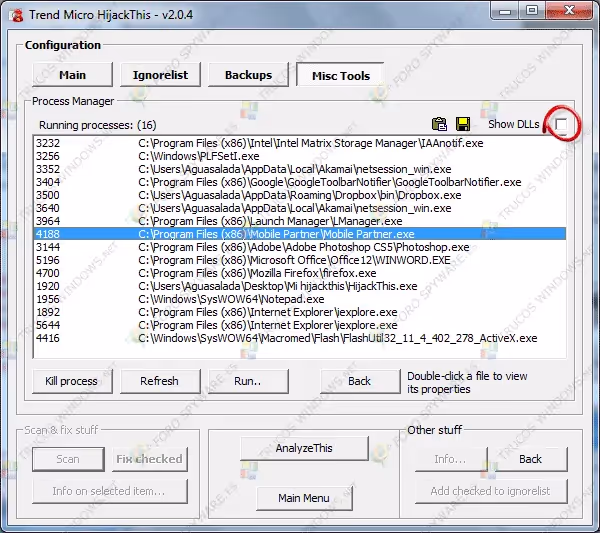Select process 3404 GoogleToolbarNotifier.exe row
Screen dimensions: 600x533
pos(300,182)
